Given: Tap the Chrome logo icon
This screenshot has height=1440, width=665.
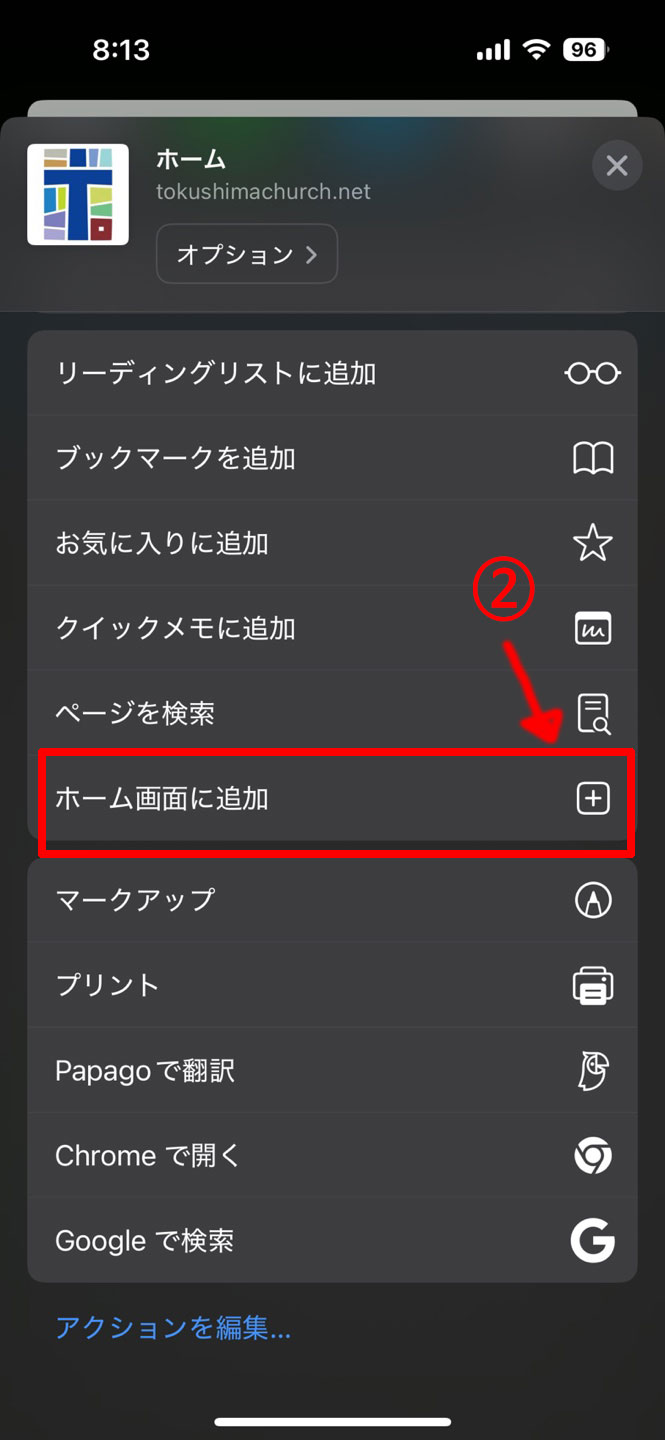Looking at the screenshot, I should point(593,1156).
